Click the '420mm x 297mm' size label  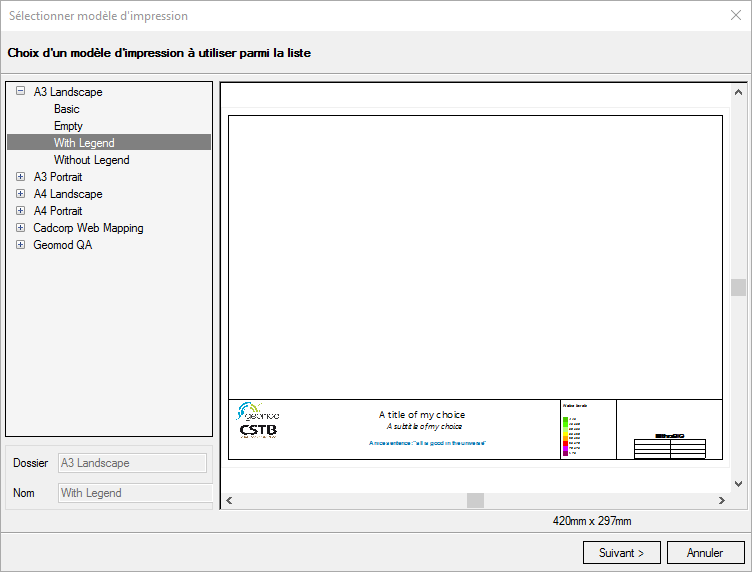pos(592,521)
